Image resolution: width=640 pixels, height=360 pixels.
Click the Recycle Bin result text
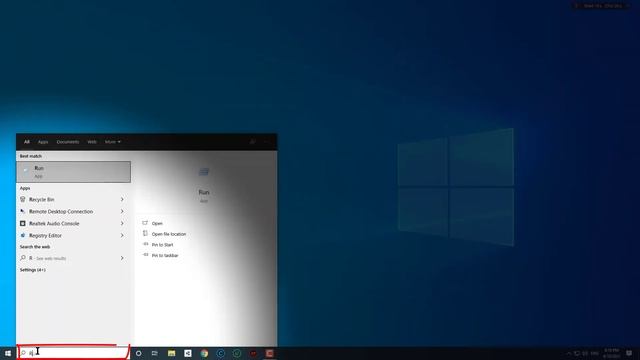point(42,200)
